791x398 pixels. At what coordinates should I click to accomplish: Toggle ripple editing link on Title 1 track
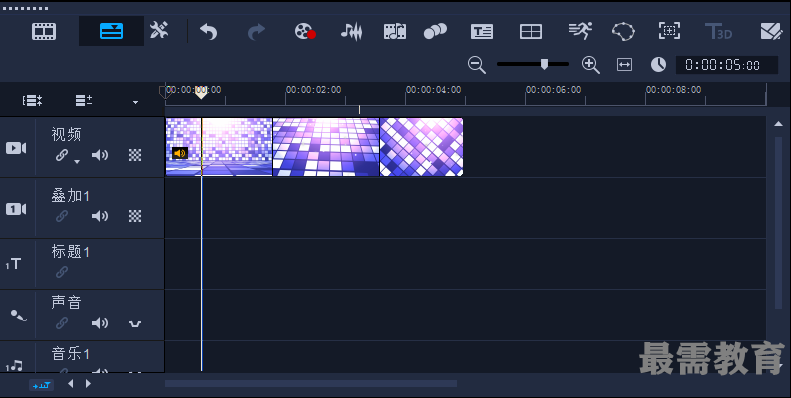click(62, 272)
